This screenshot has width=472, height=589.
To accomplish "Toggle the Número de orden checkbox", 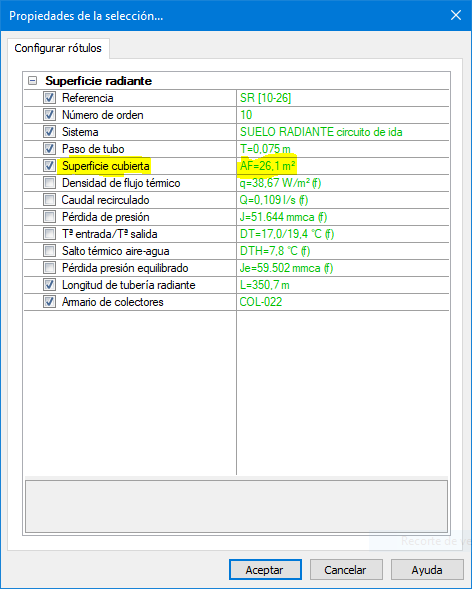I will (49, 115).
